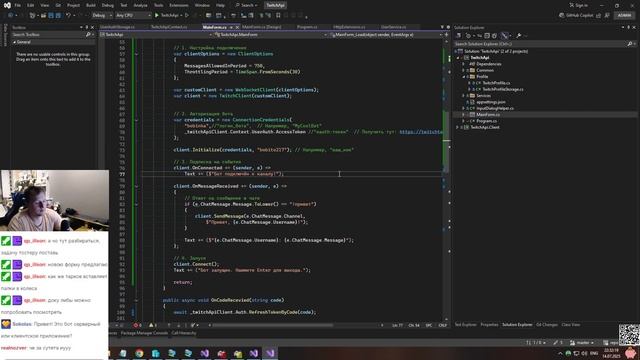Open the Any CPU platform dropdown
Viewport: 640px width, 360px height.
pyautogui.click(x=133, y=16)
